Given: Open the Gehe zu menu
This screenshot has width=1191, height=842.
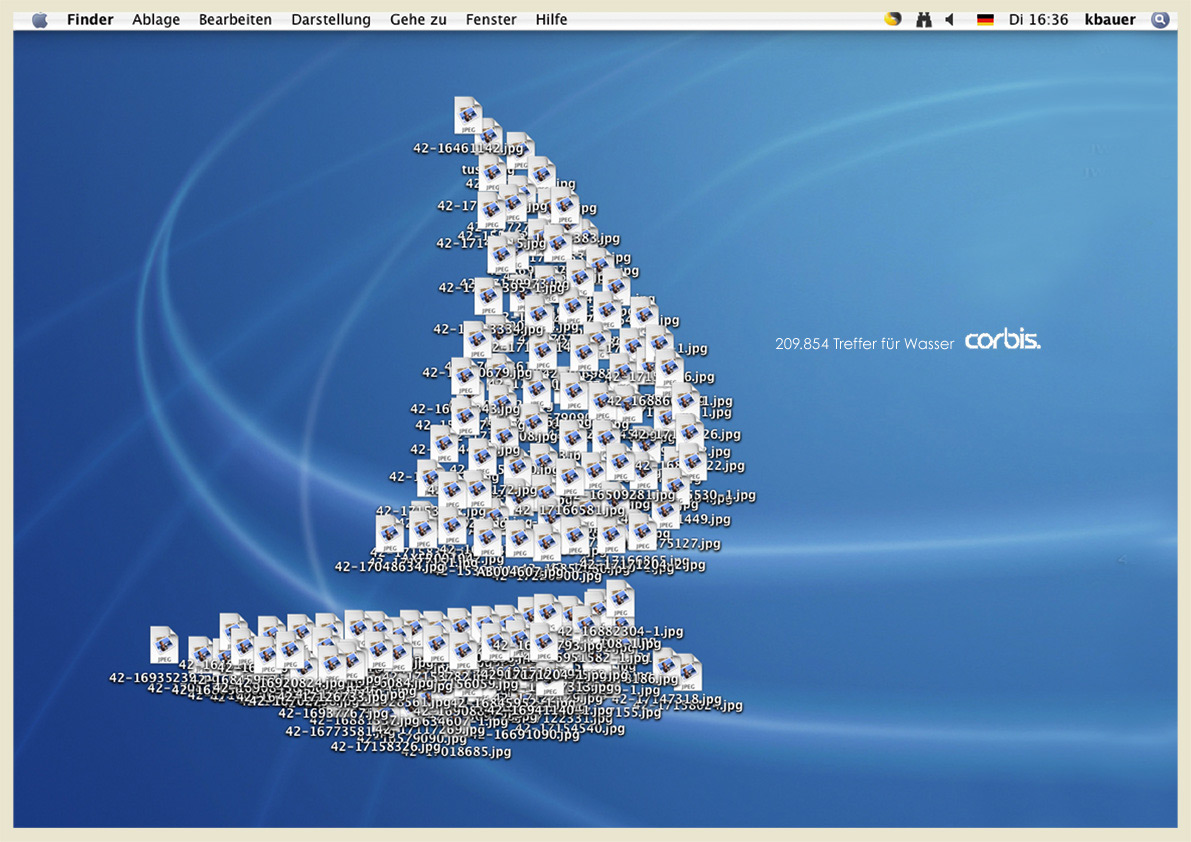Looking at the screenshot, I should point(418,20).
